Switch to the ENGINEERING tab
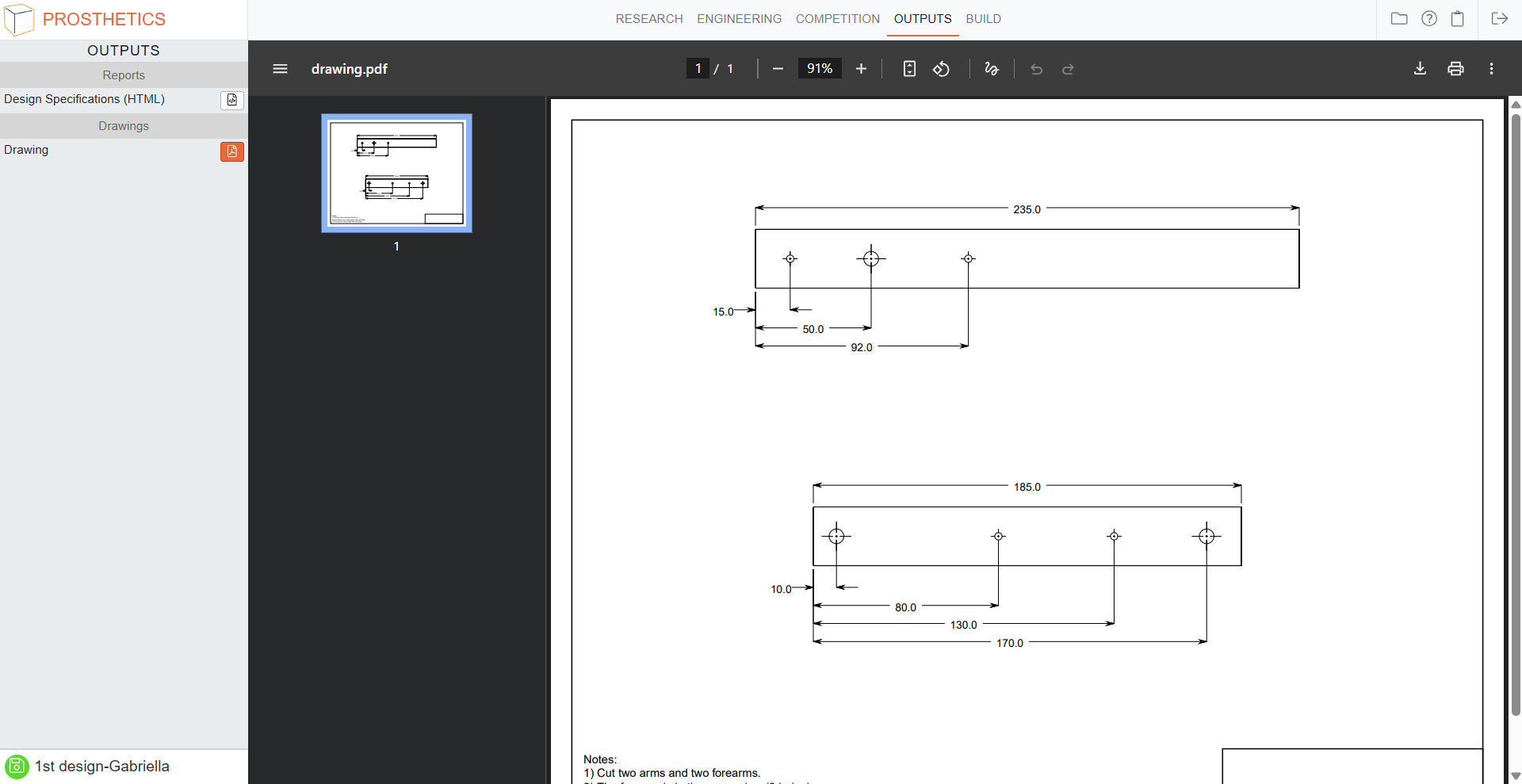Screen dimensions: 1522x784 739,19
